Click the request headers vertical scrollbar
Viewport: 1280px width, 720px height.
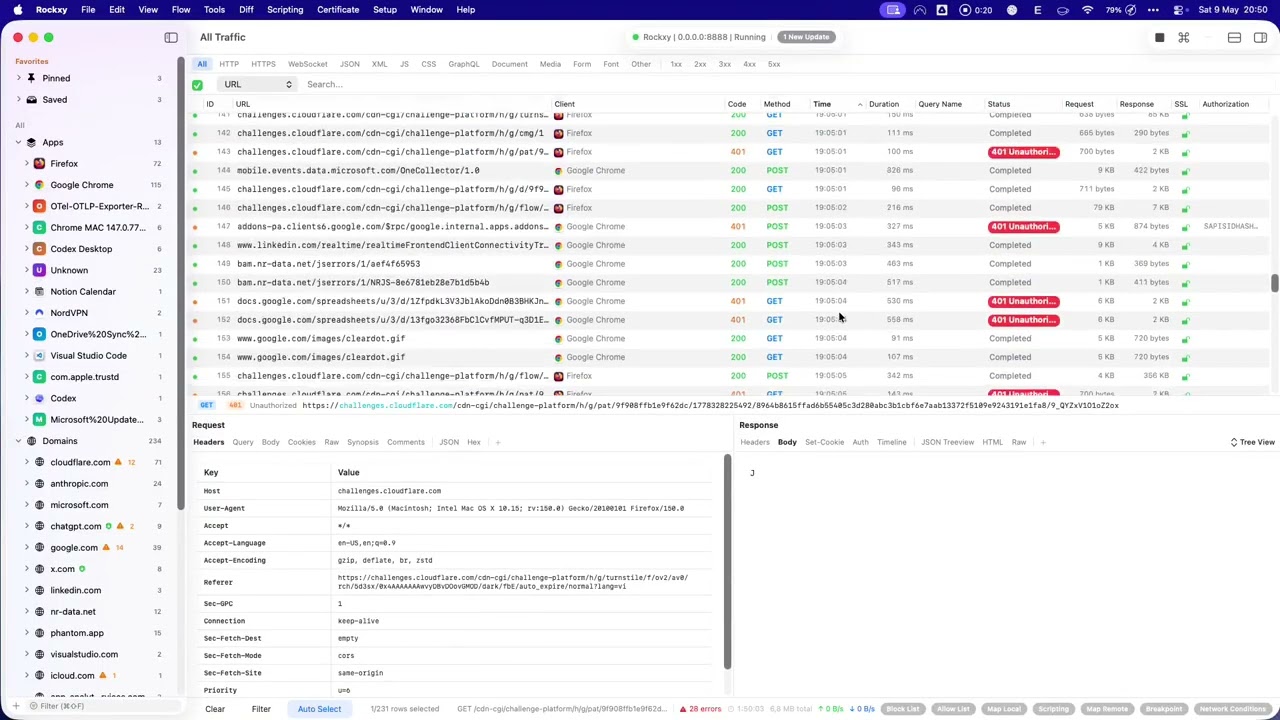(727, 561)
